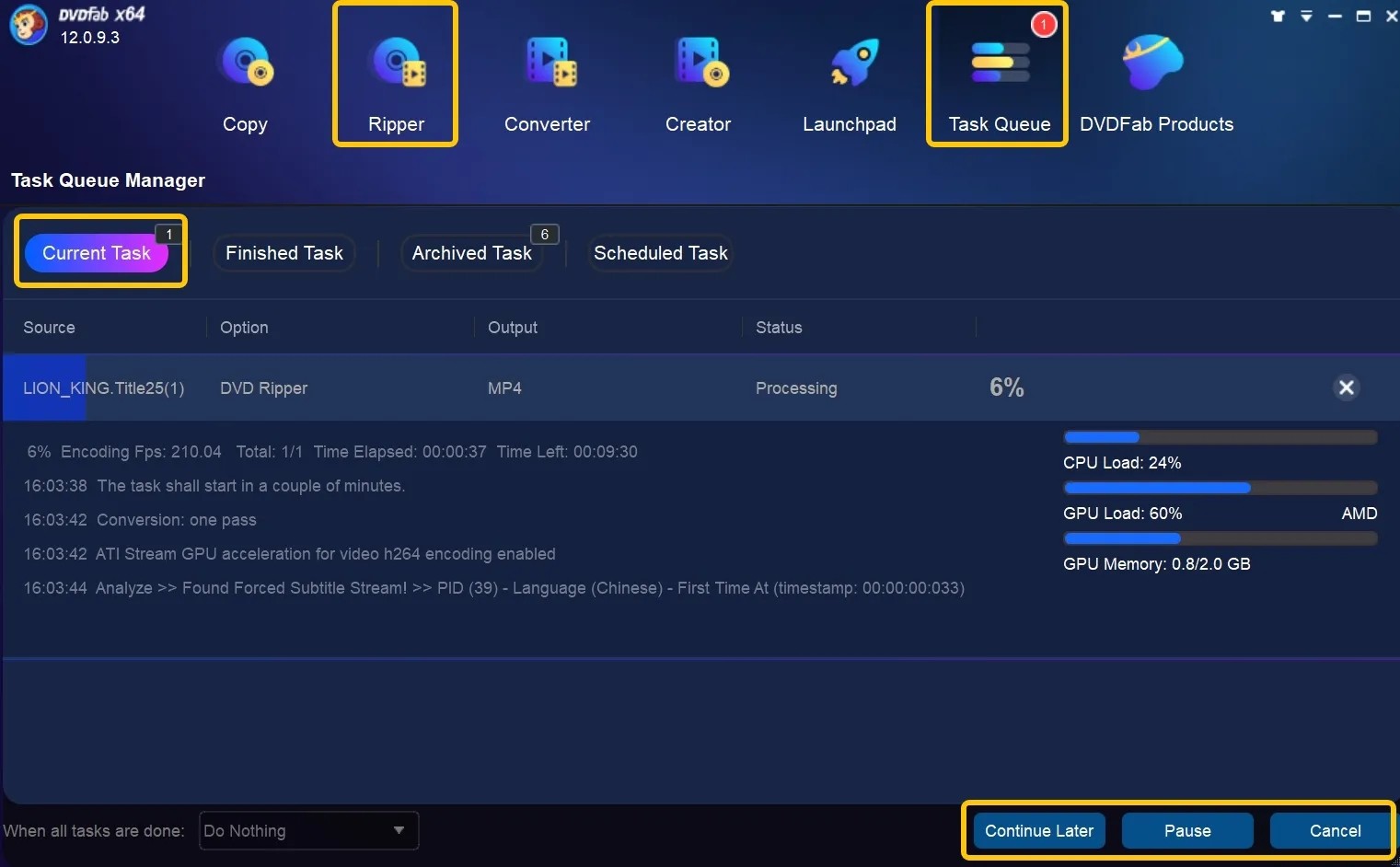This screenshot has height=867, width=1400.
Task: Open the Do Nothing dropdown
Action: [x=308, y=831]
